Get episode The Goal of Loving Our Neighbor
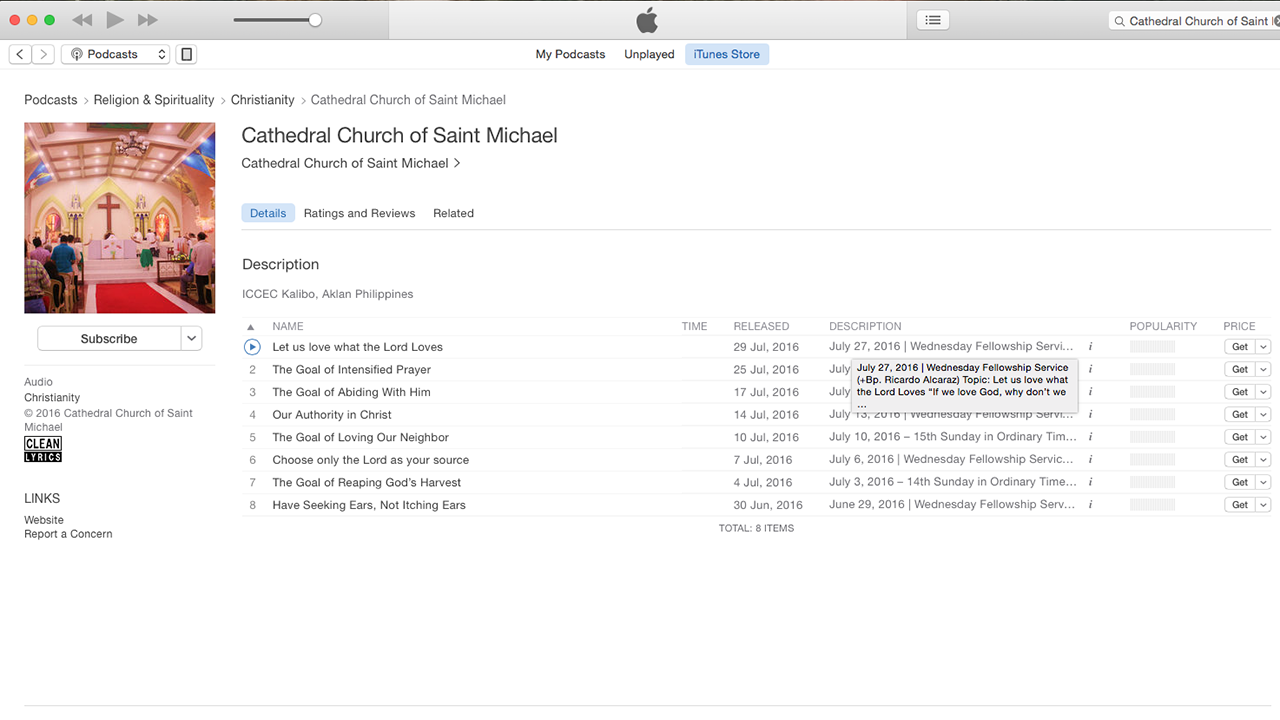This screenshot has height=720, width=1280. [x=1240, y=437]
